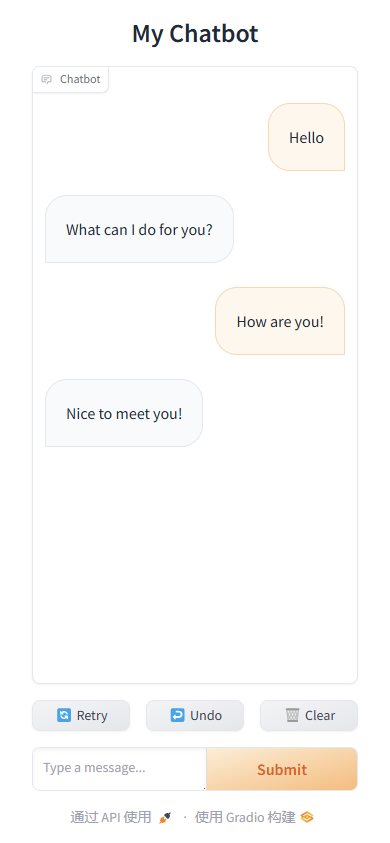Select the 'What can I do for you?' reply

[139, 229]
